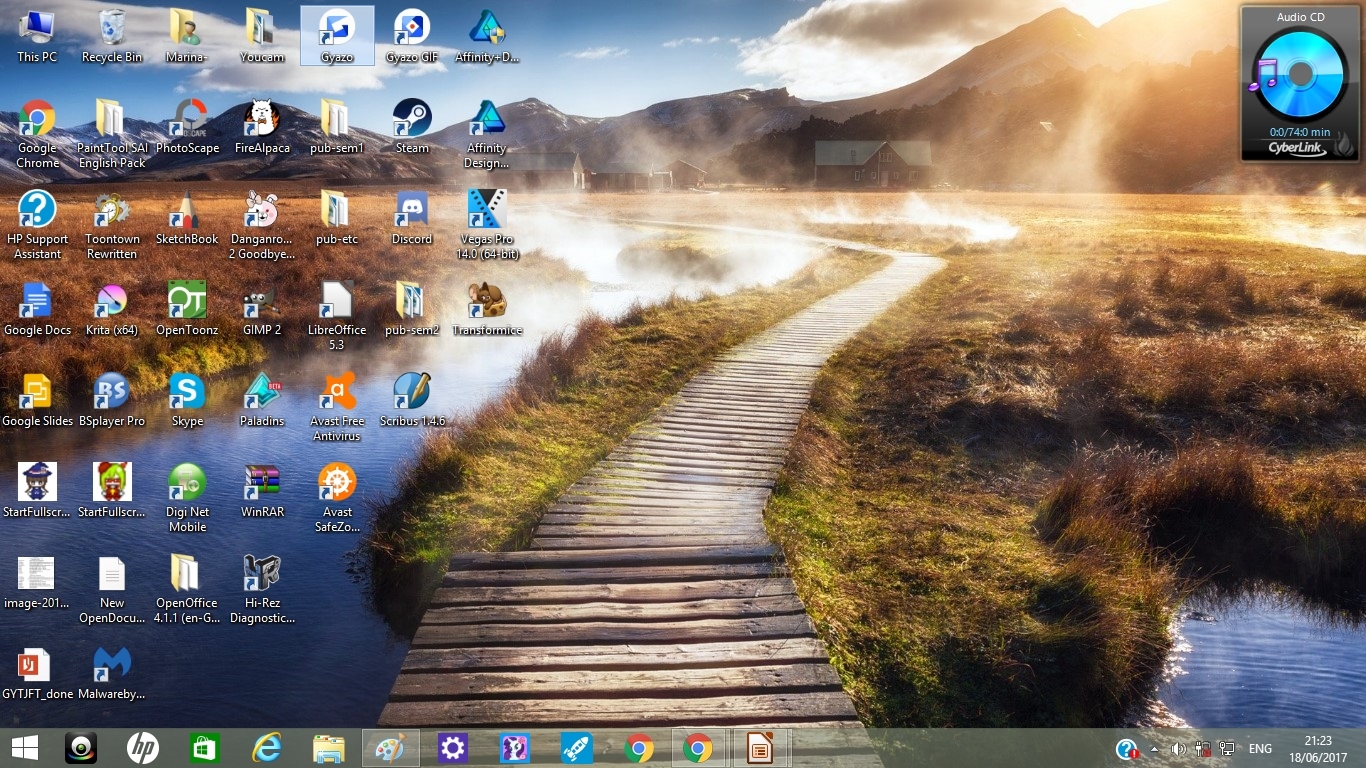Click the Discord desktop shortcut
The width and height of the screenshot is (1366, 768).
tap(412, 218)
